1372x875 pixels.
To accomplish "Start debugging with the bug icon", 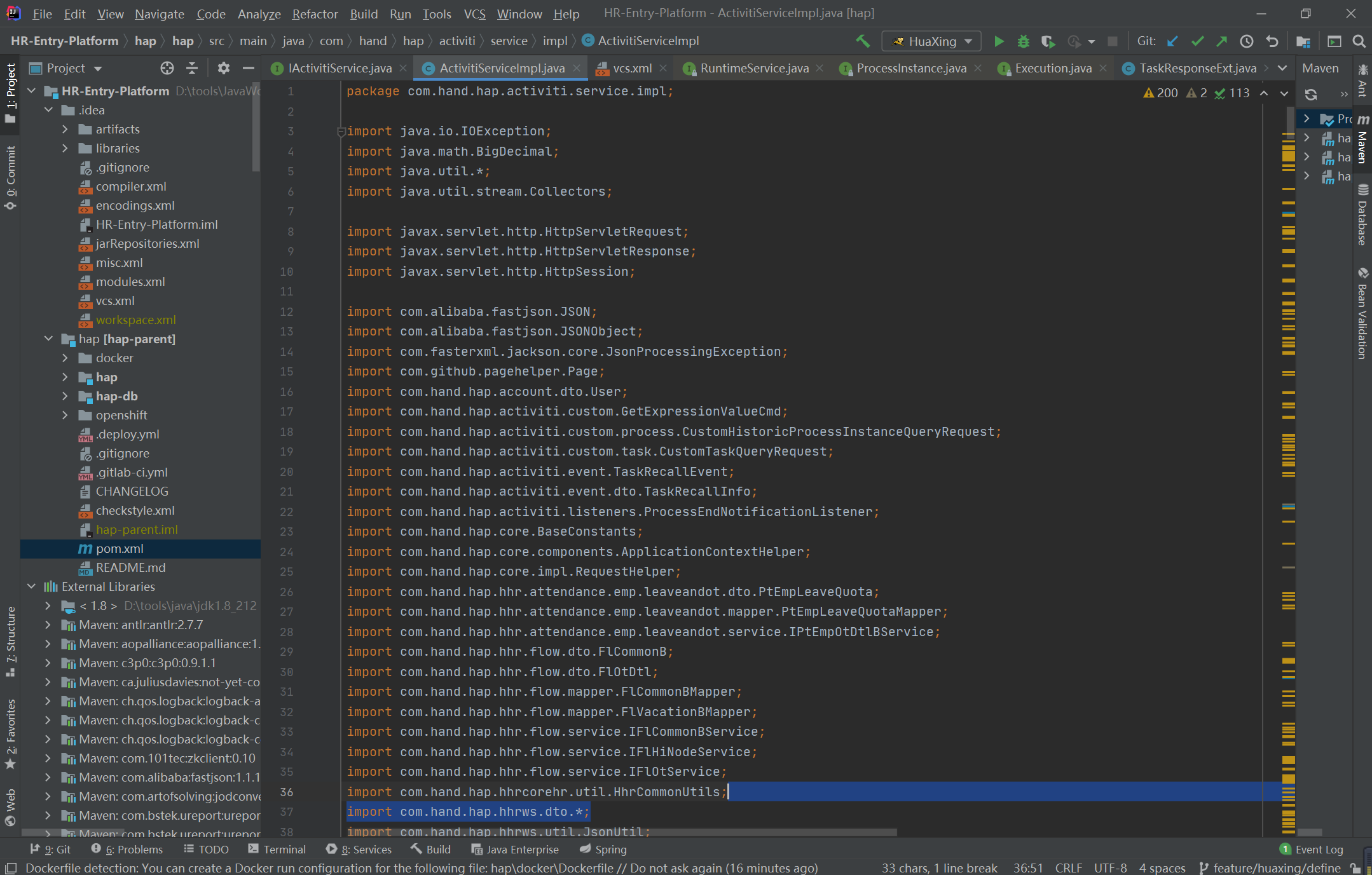I will (x=1024, y=41).
